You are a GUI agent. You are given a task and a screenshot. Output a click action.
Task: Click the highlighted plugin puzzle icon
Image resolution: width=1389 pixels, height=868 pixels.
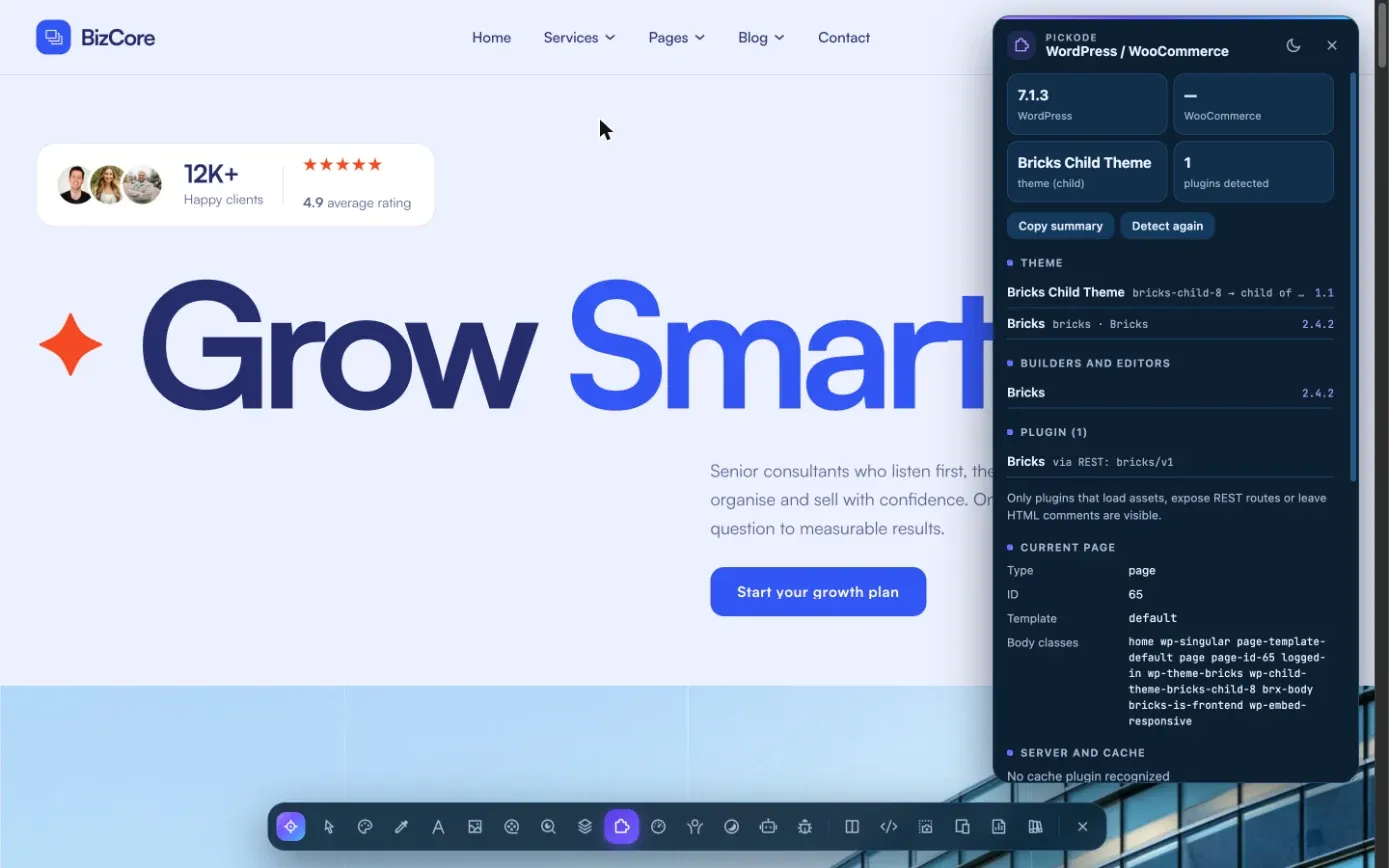[621, 827]
